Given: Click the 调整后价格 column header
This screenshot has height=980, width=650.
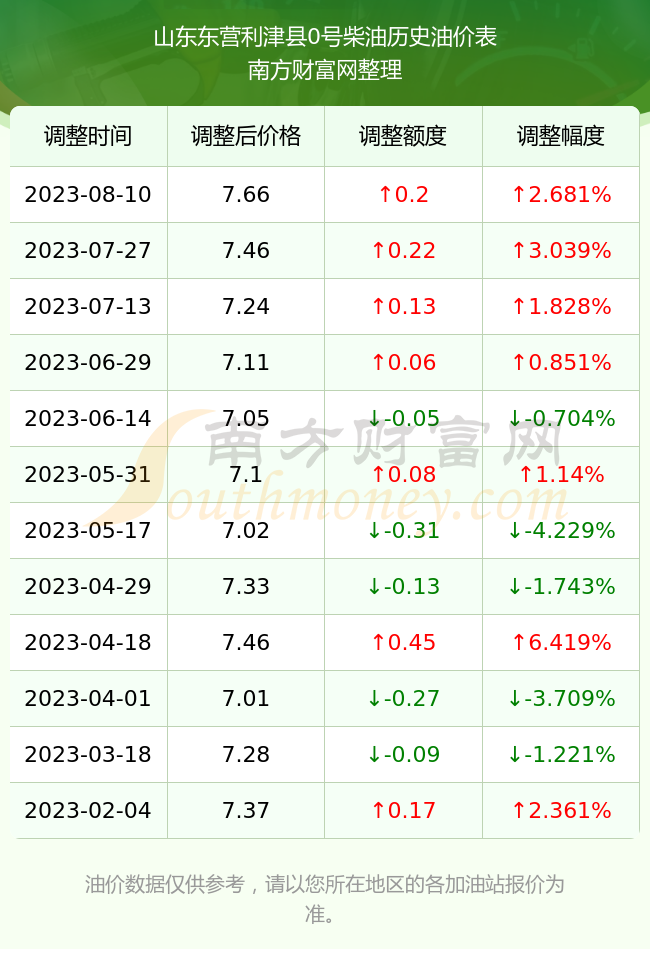Looking at the screenshot, I should pyautogui.click(x=246, y=136).
